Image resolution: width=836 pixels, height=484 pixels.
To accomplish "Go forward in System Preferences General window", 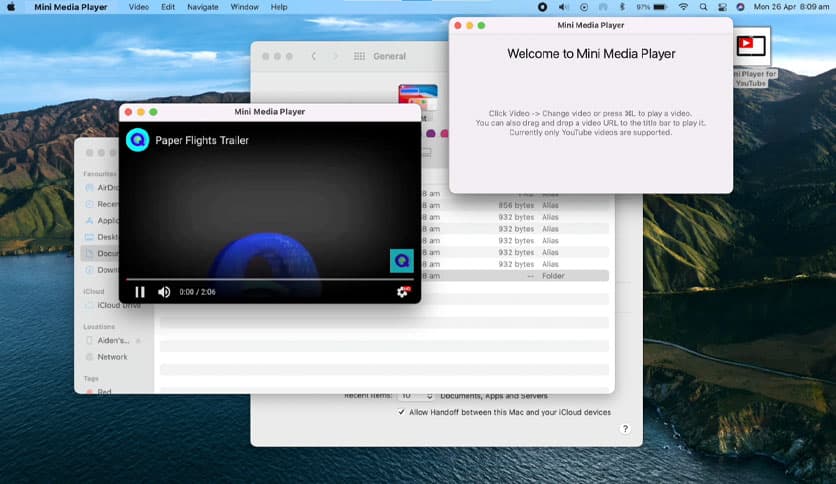I will (335, 56).
